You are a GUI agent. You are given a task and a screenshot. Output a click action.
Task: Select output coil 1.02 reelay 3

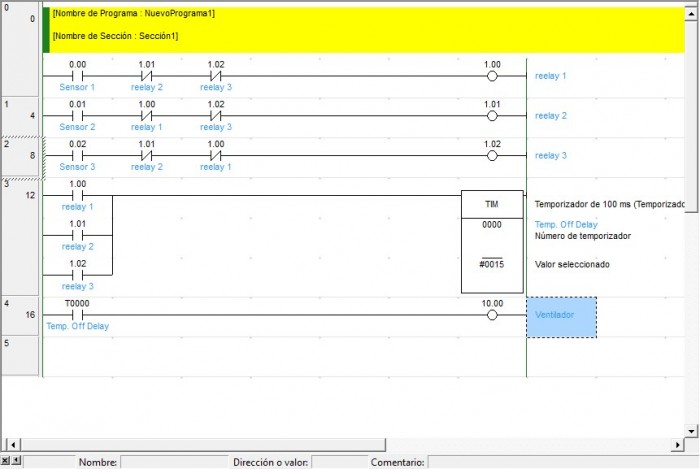(492, 155)
